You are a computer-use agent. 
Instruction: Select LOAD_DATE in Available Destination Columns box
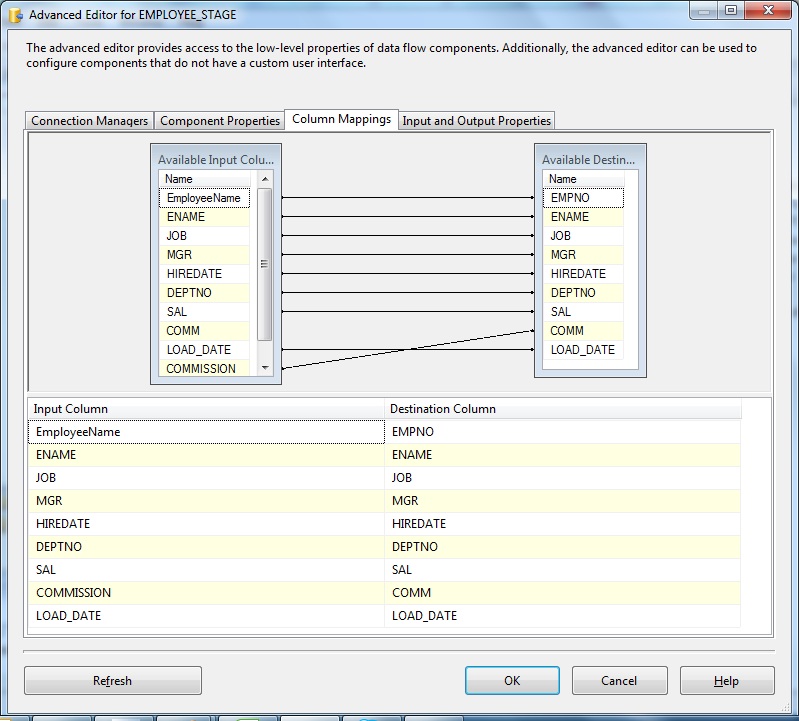point(583,350)
